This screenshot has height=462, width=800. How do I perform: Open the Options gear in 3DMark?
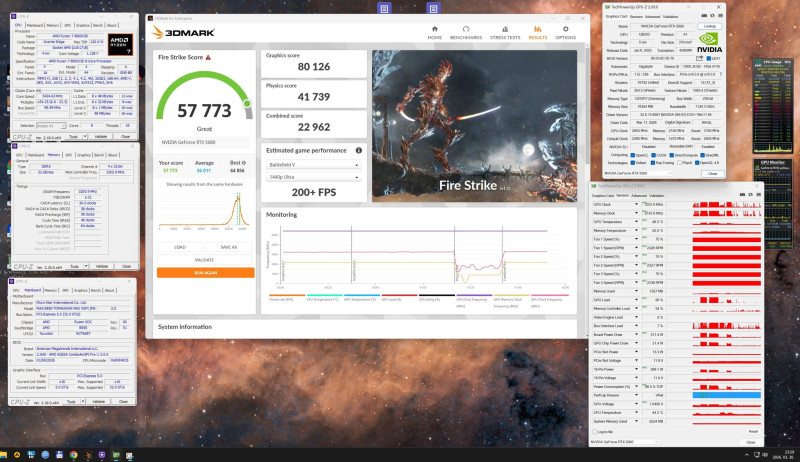[565, 30]
